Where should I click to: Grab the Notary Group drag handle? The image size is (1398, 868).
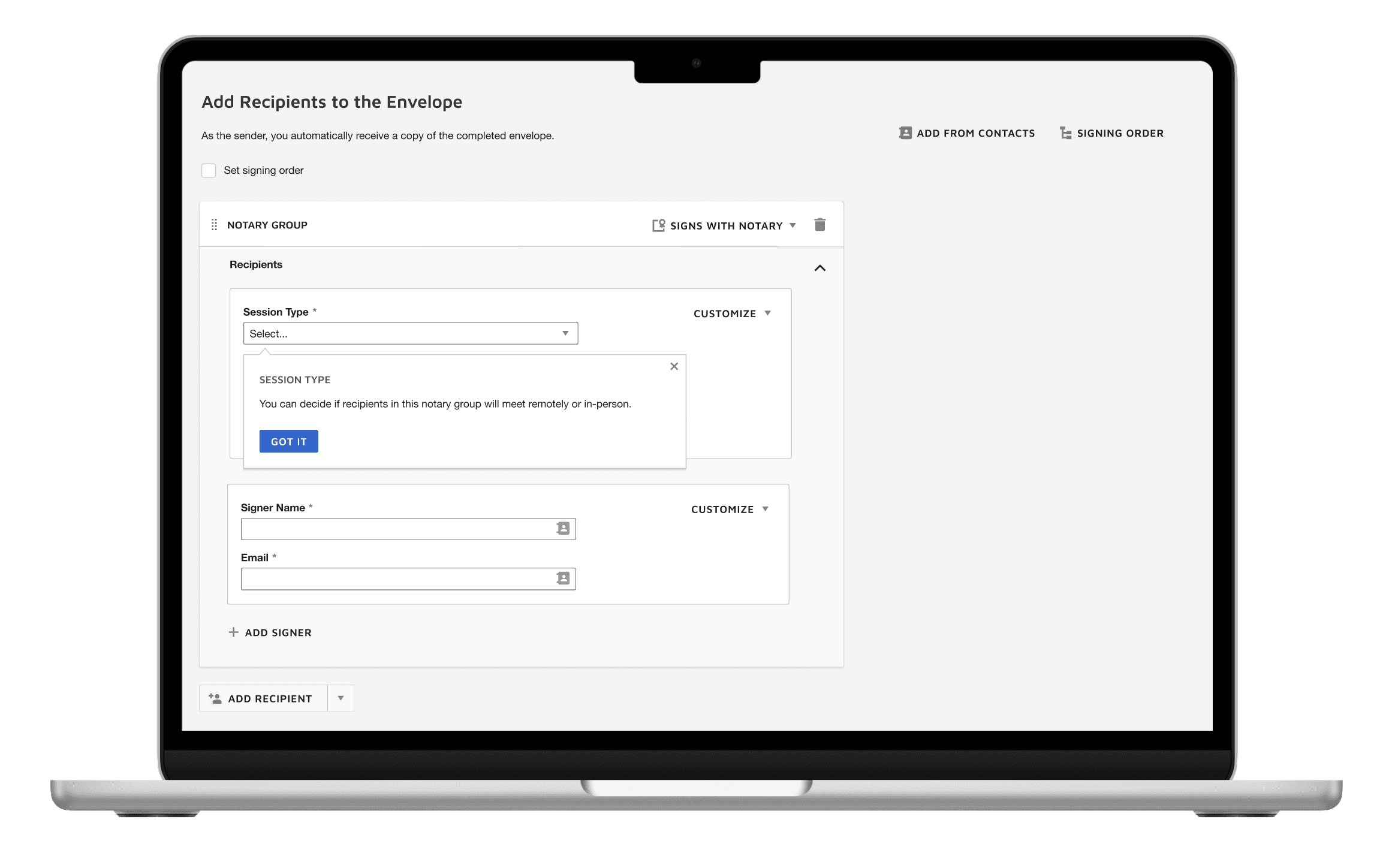click(214, 225)
